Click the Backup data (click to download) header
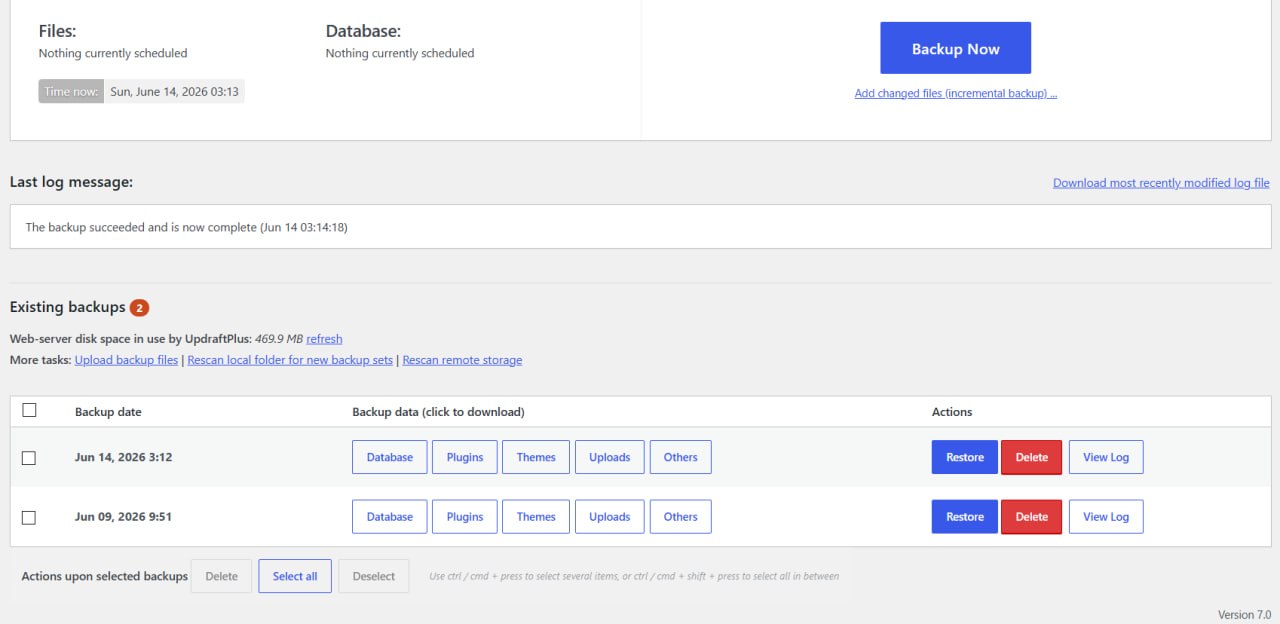Image resolution: width=1280 pixels, height=624 pixels. tap(438, 412)
